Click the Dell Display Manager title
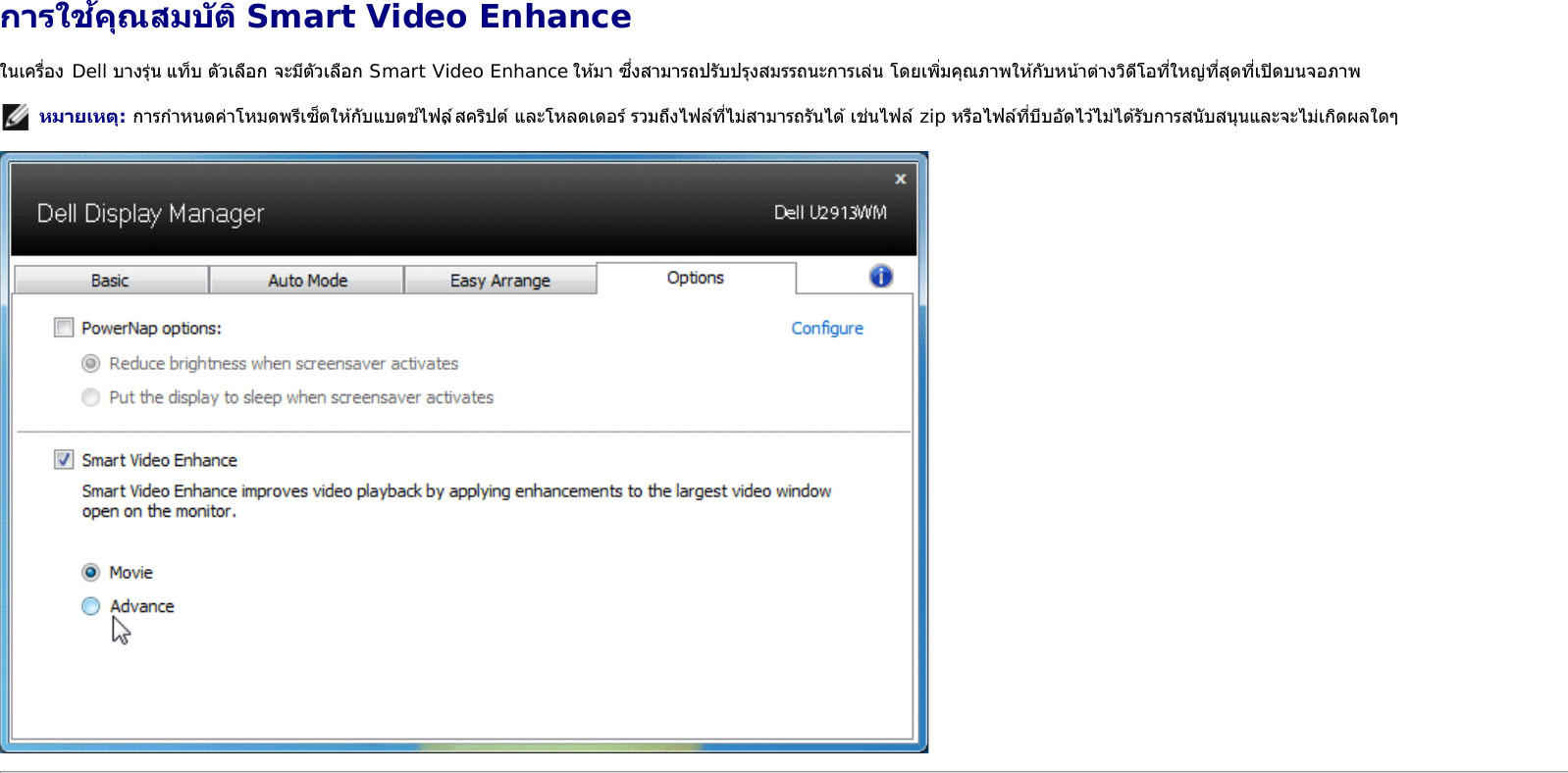Image resolution: width=1568 pixels, height=773 pixels. (x=150, y=214)
